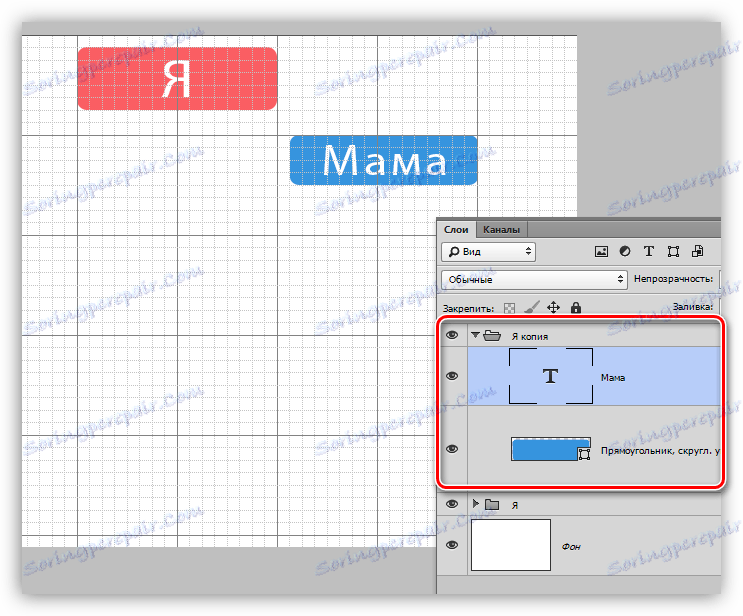Viewport: 743px width, 616px height.
Task: Click 'Прямоугольник, скругл.' layer name
Action: coord(660,451)
